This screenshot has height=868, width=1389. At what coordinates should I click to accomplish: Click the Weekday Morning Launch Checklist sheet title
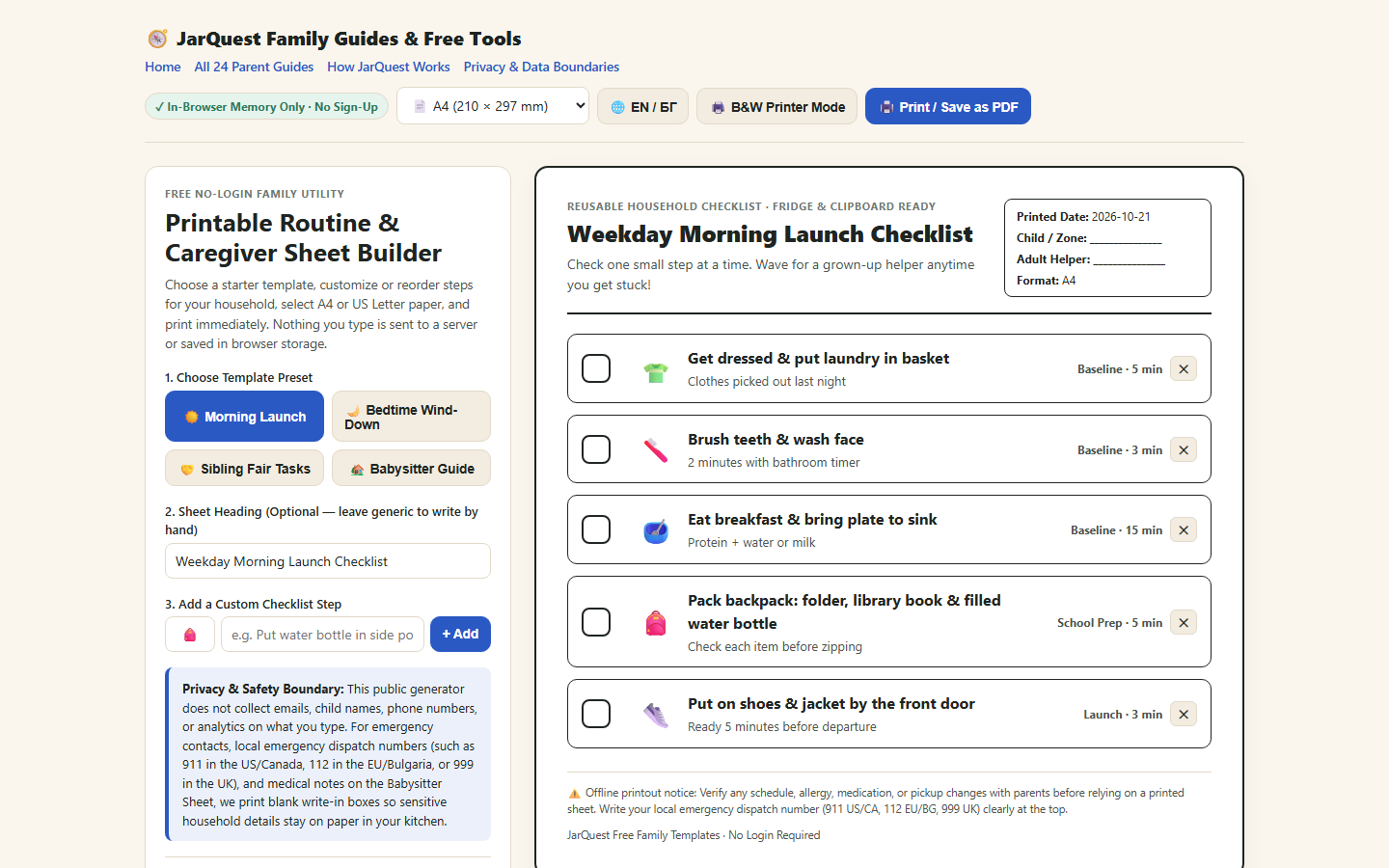770,234
